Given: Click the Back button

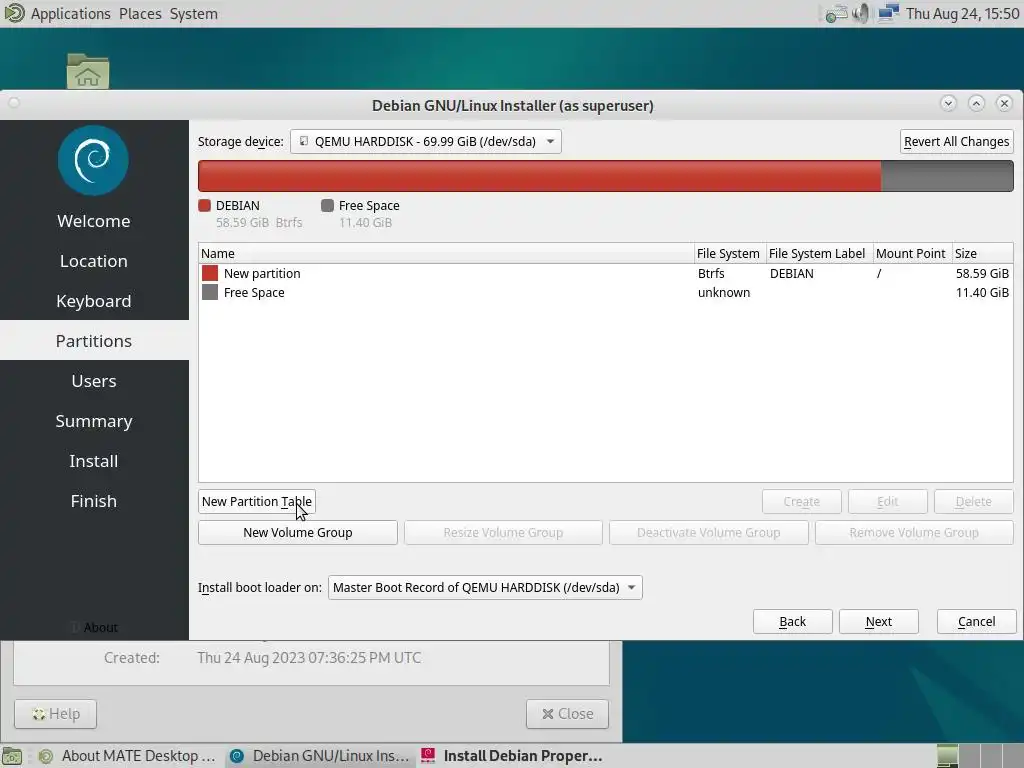Looking at the screenshot, I should 792,622.
